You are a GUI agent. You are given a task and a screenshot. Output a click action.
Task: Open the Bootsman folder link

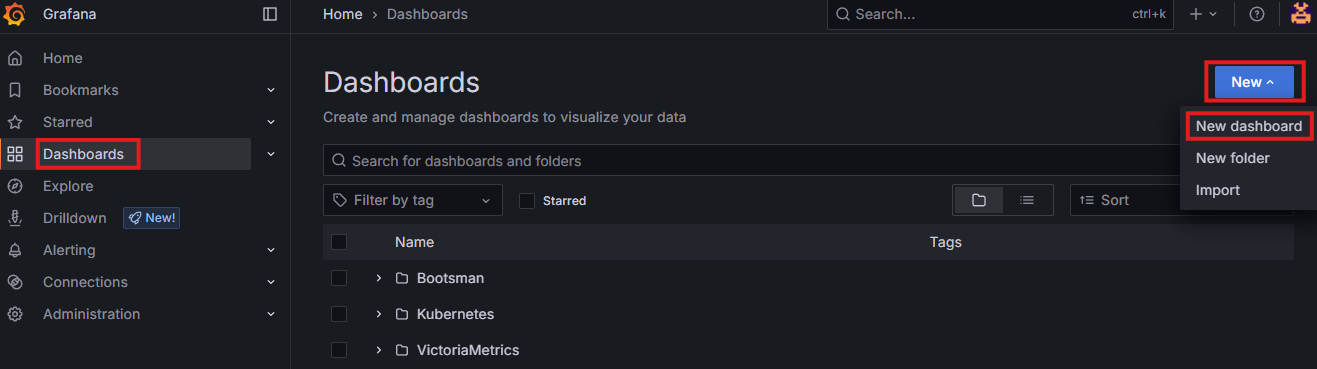[x=450, y=278]
